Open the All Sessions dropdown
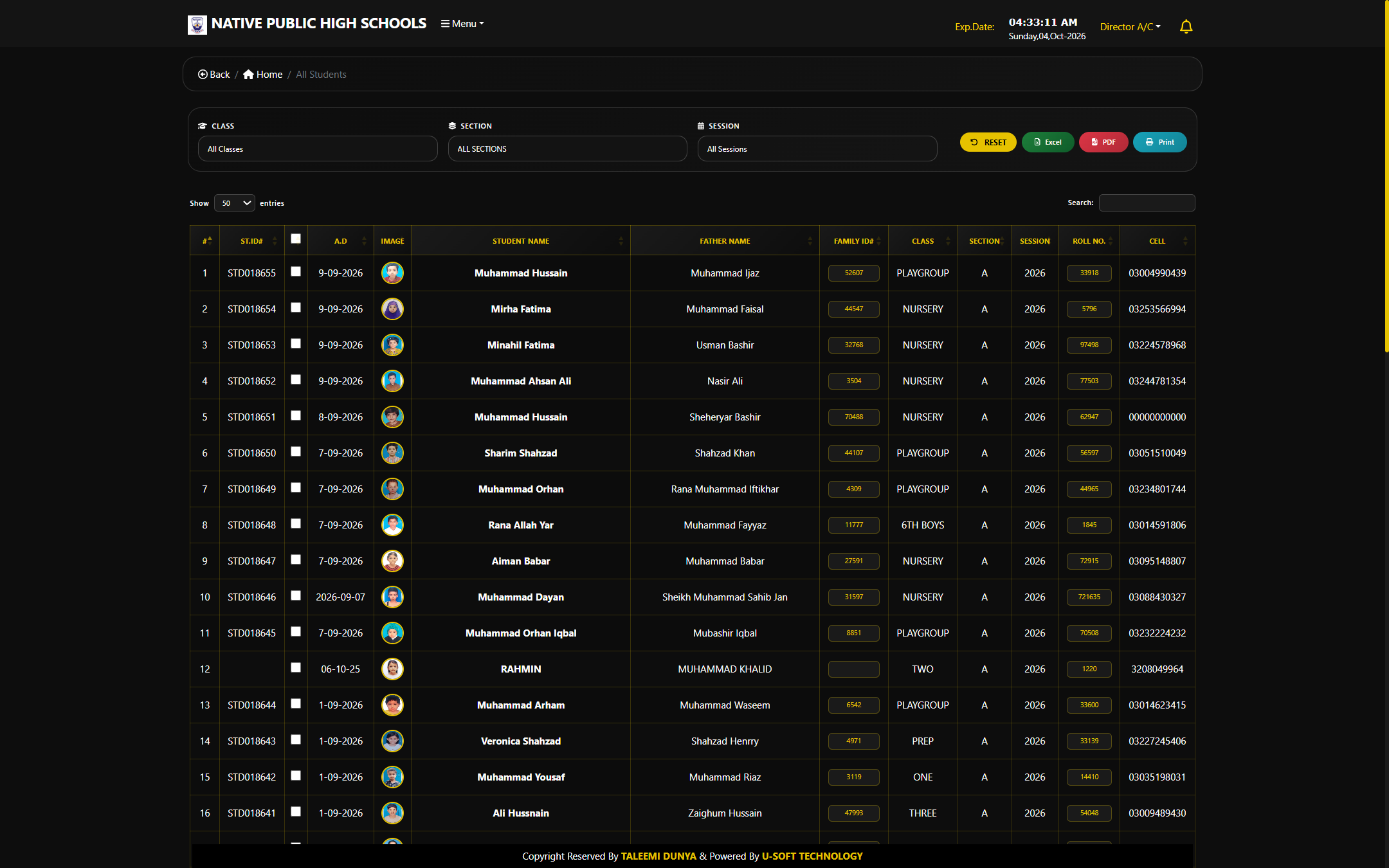This screenshot has height=868, width=1389. pos(817,149)
